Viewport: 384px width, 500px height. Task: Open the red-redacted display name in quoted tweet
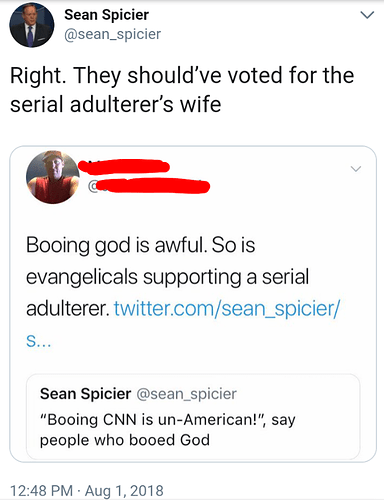[x=124, y=166]
